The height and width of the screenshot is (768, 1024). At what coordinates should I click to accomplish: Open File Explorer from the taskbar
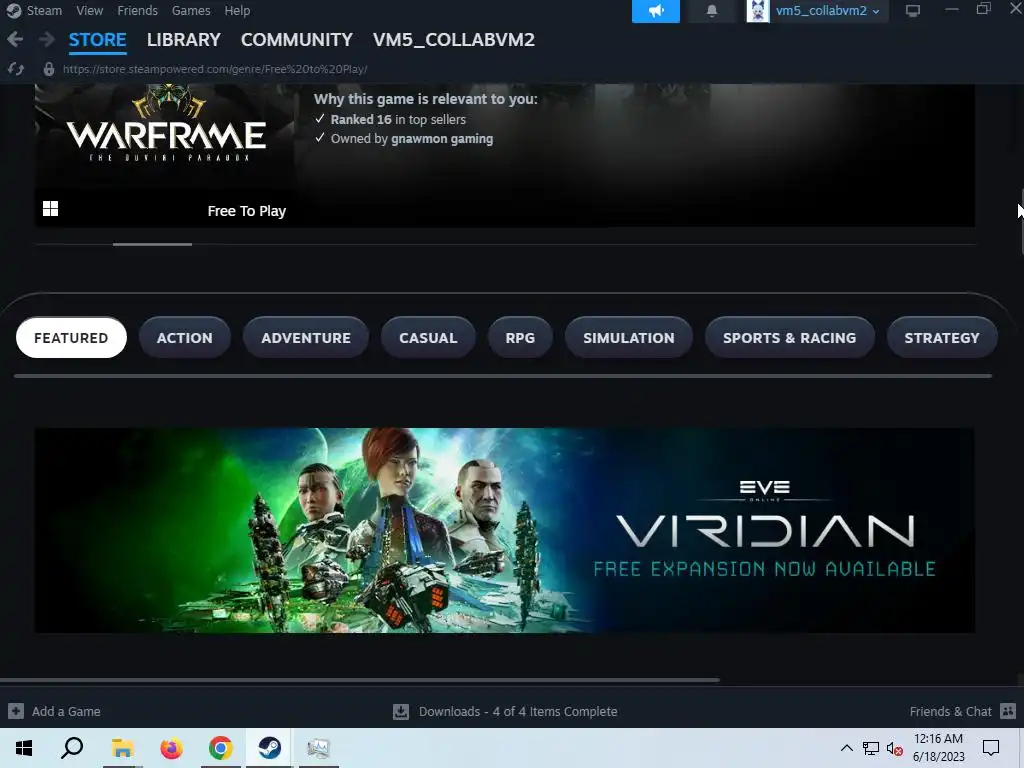[x=122, y=748]
